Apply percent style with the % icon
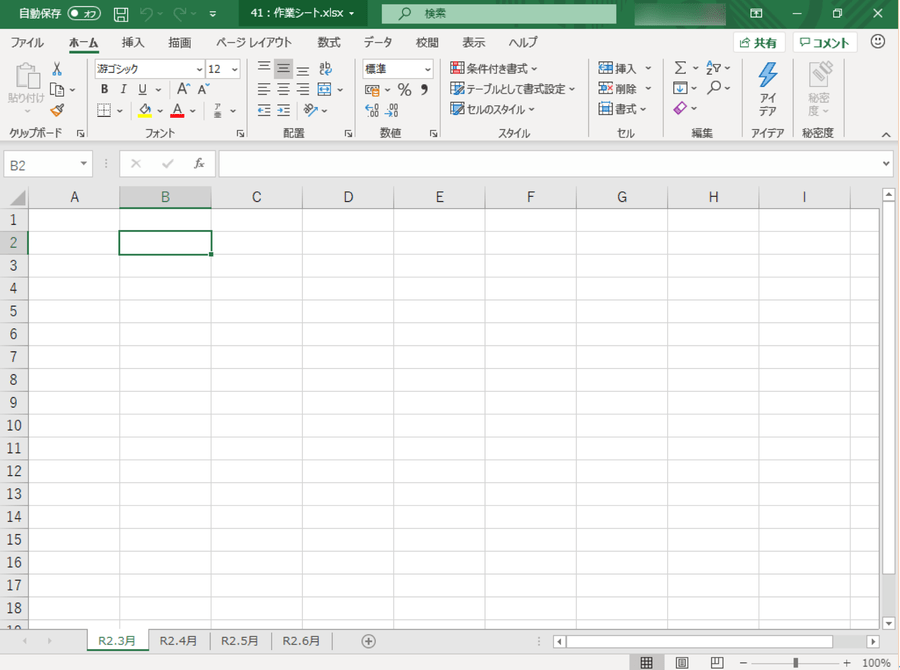Viewport: 900px width, 670px height. 404,90
